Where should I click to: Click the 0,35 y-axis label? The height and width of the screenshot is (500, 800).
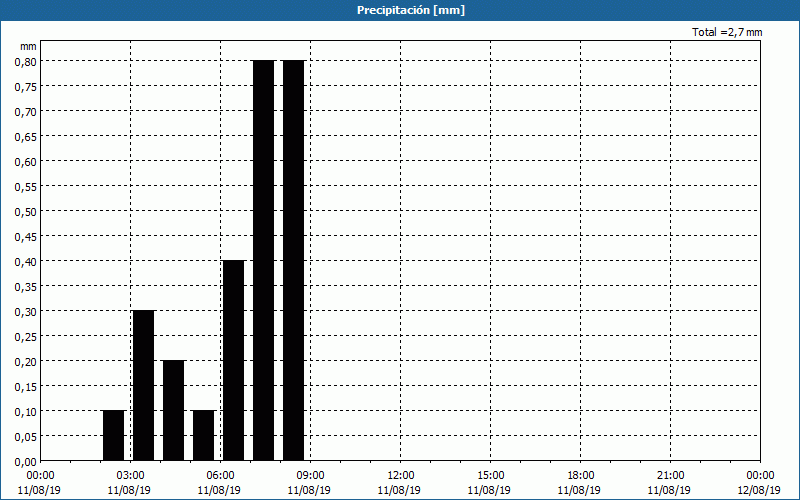point(25,286)
